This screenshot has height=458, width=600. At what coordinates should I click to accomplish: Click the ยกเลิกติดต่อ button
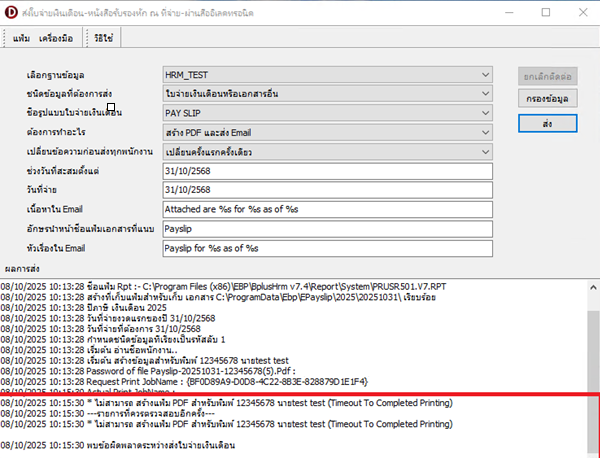pyautogui.click(x=548, y=76)
